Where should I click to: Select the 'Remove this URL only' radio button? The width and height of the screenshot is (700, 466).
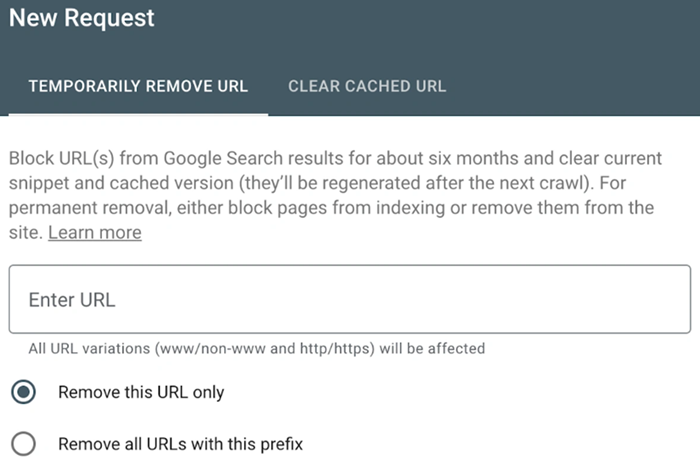tap(23, 392)
